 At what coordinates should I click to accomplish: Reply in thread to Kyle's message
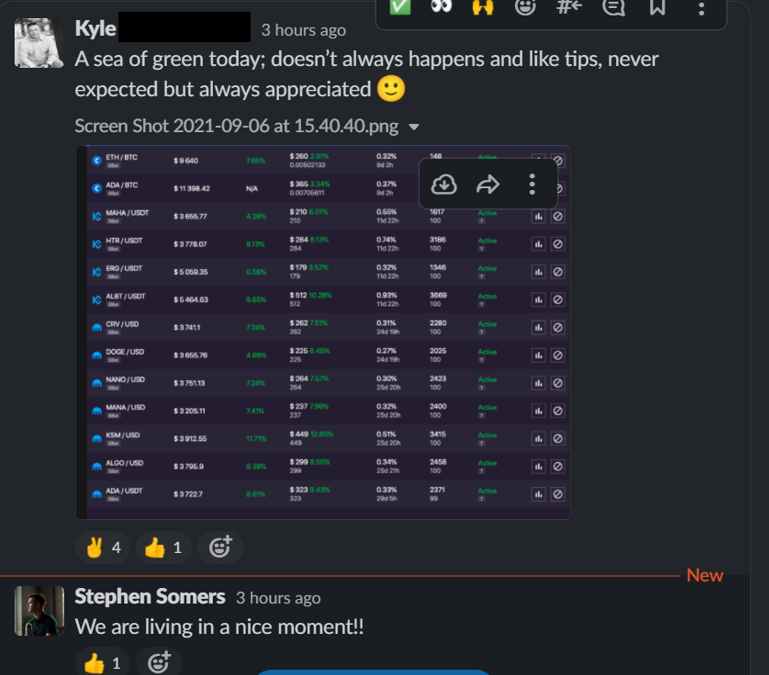coord(613,8)
